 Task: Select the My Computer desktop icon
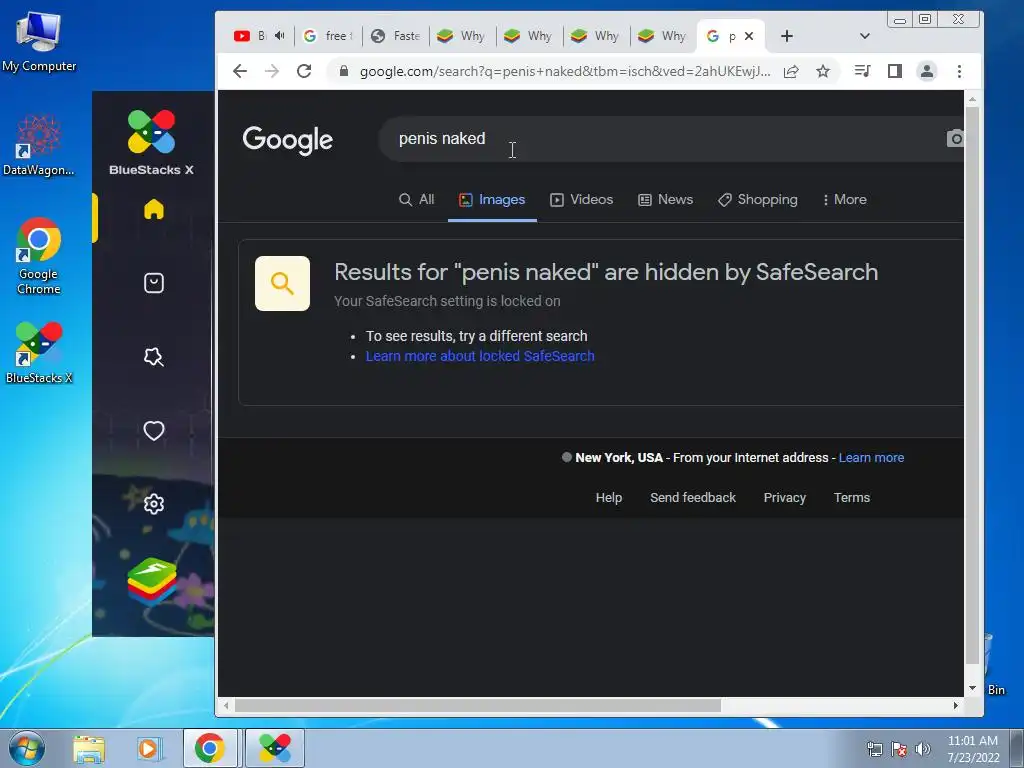(39, 42)
